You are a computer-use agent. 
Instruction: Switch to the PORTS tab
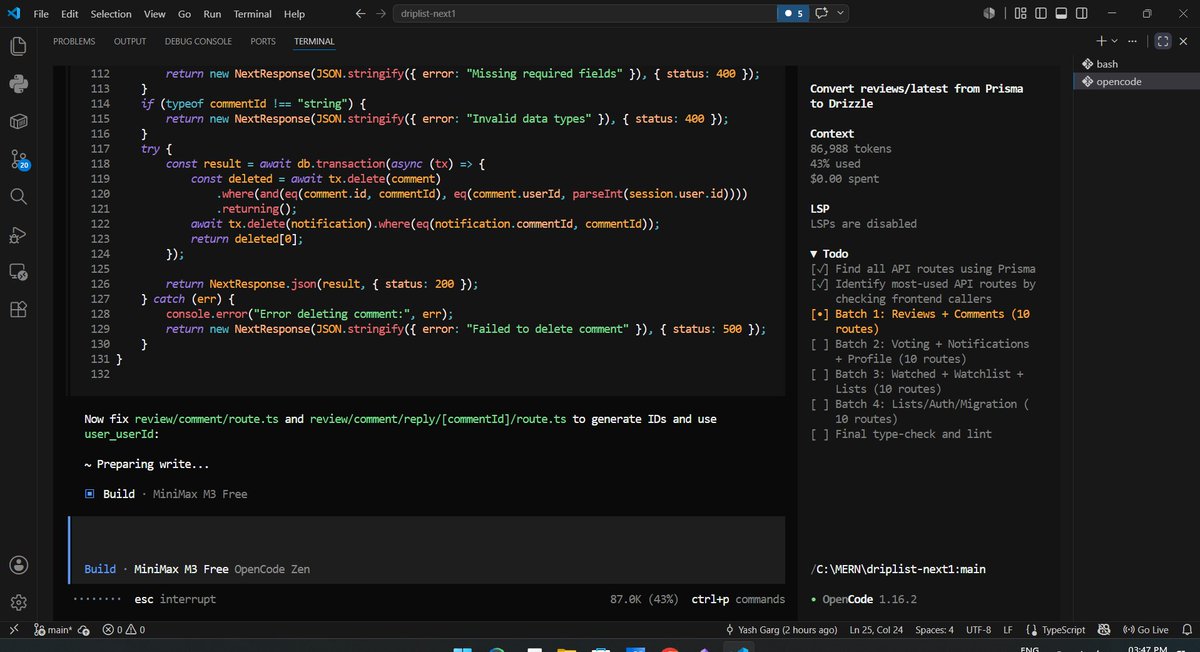tap(263, 41)
